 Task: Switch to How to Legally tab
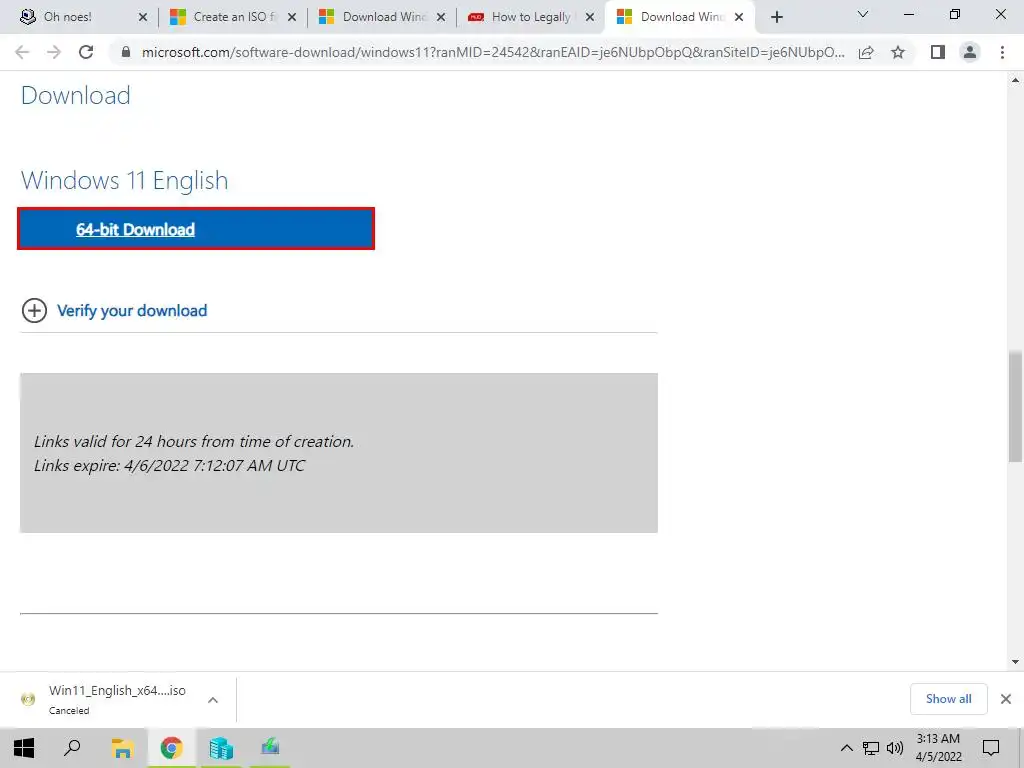[x=520, y=17]
